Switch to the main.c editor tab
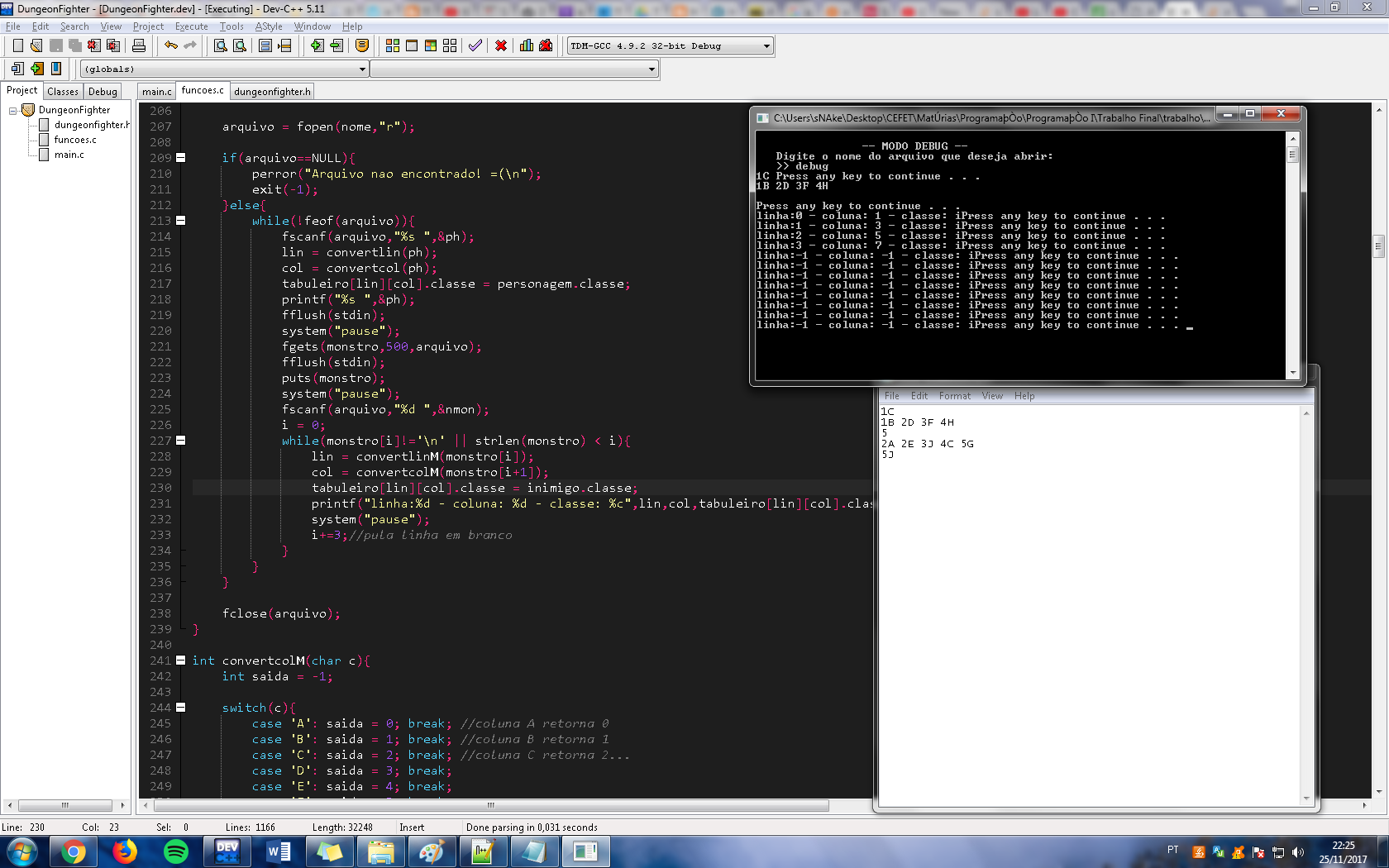Viewport: 1389px width, 868px height. [x=156, y=92]
